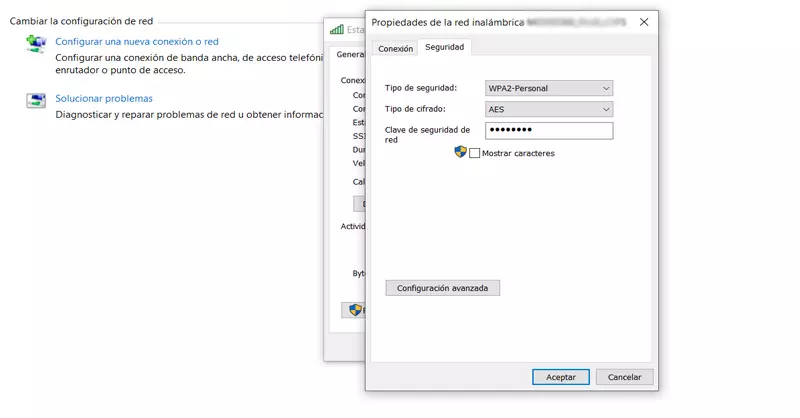Screen dimensions: 800x418
Task: Close the Propiedades de la red dialog
Action: pos(644,22)
